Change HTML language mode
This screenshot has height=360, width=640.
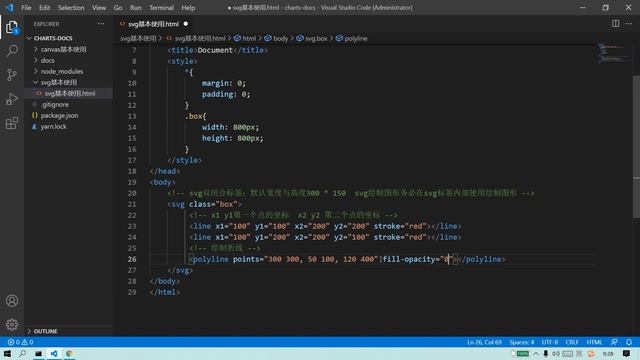click(x=594, y=342)
